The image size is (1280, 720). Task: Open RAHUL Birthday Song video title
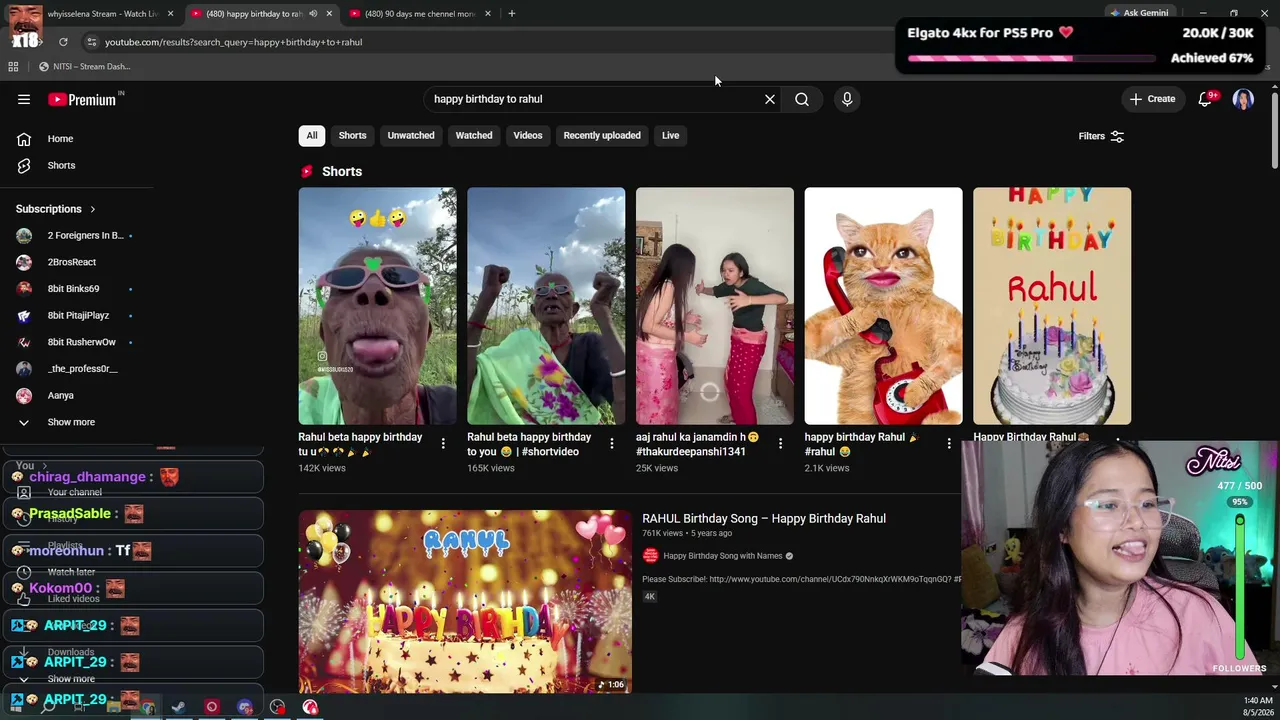pos(764,519)
